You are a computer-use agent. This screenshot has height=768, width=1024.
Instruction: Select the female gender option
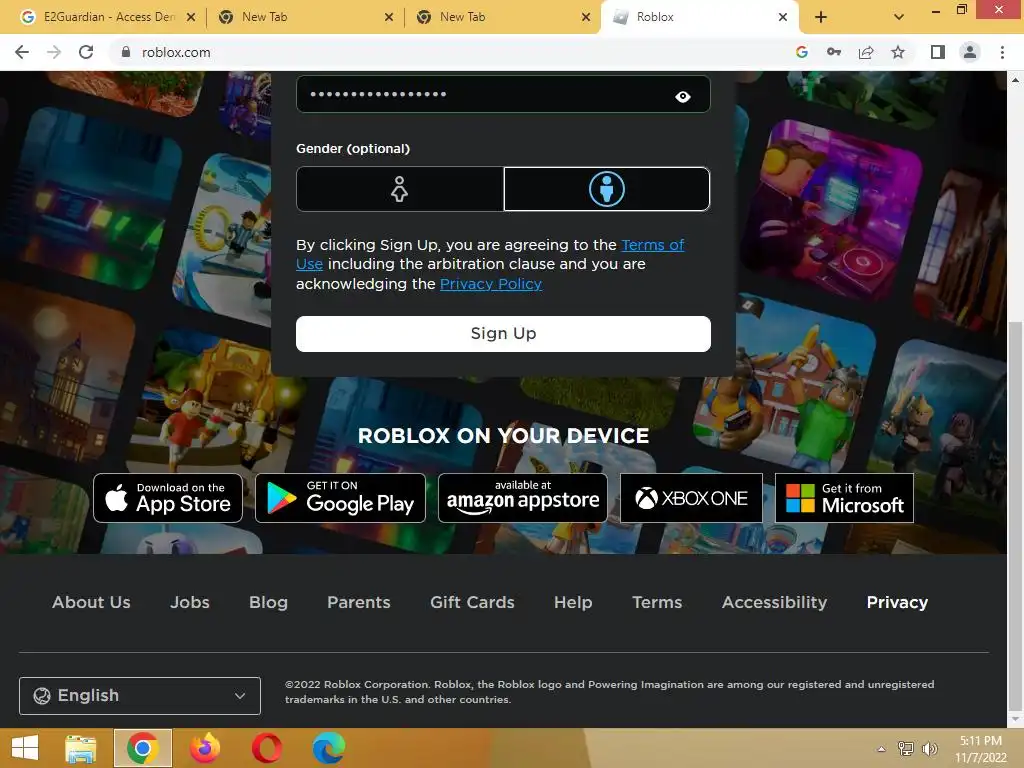[400, 189]
